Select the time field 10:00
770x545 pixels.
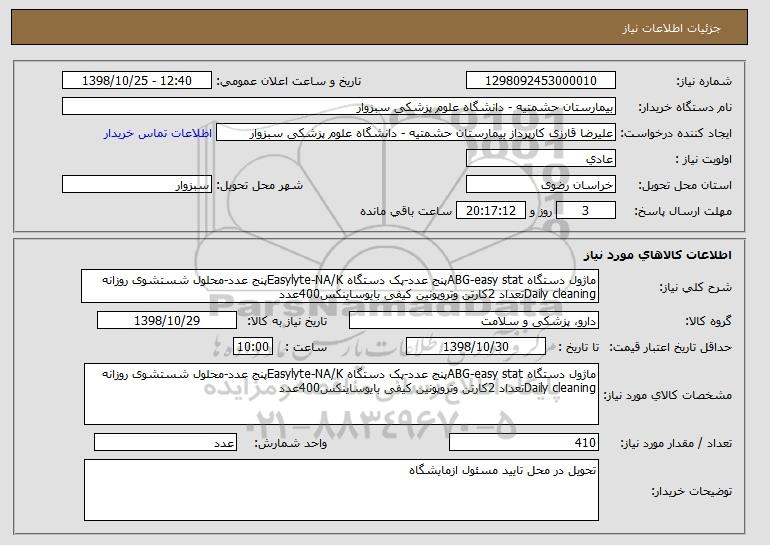coord(253,347)
